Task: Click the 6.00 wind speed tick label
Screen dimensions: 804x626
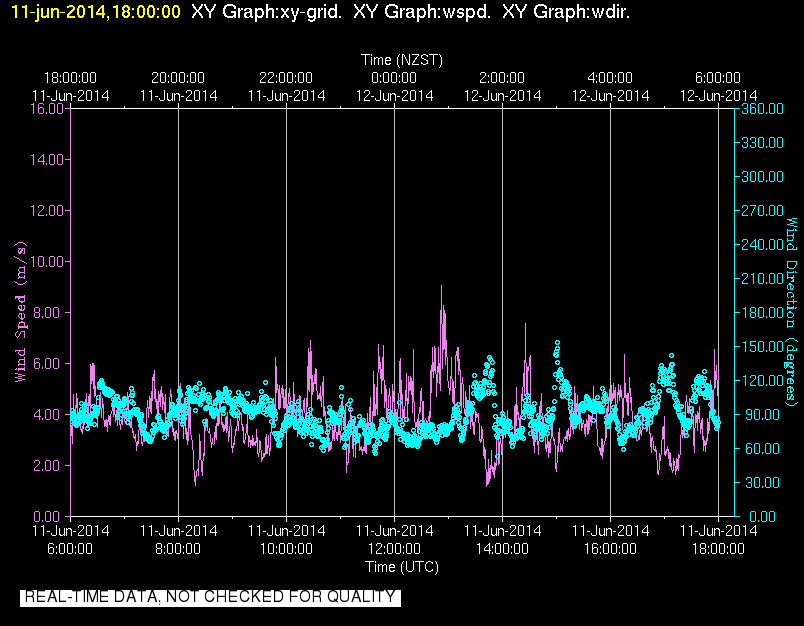Action: pyautogui.click(x=47, y=364)
